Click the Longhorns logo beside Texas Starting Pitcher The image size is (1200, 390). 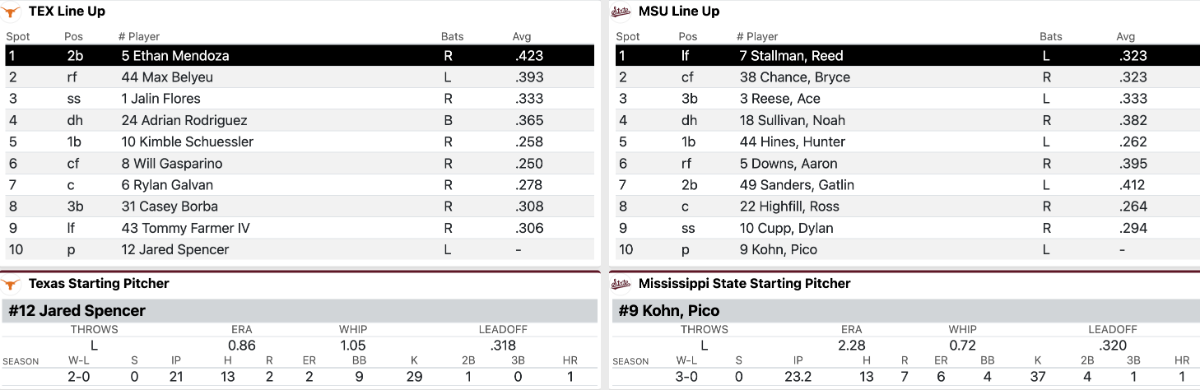pos(14,283)
